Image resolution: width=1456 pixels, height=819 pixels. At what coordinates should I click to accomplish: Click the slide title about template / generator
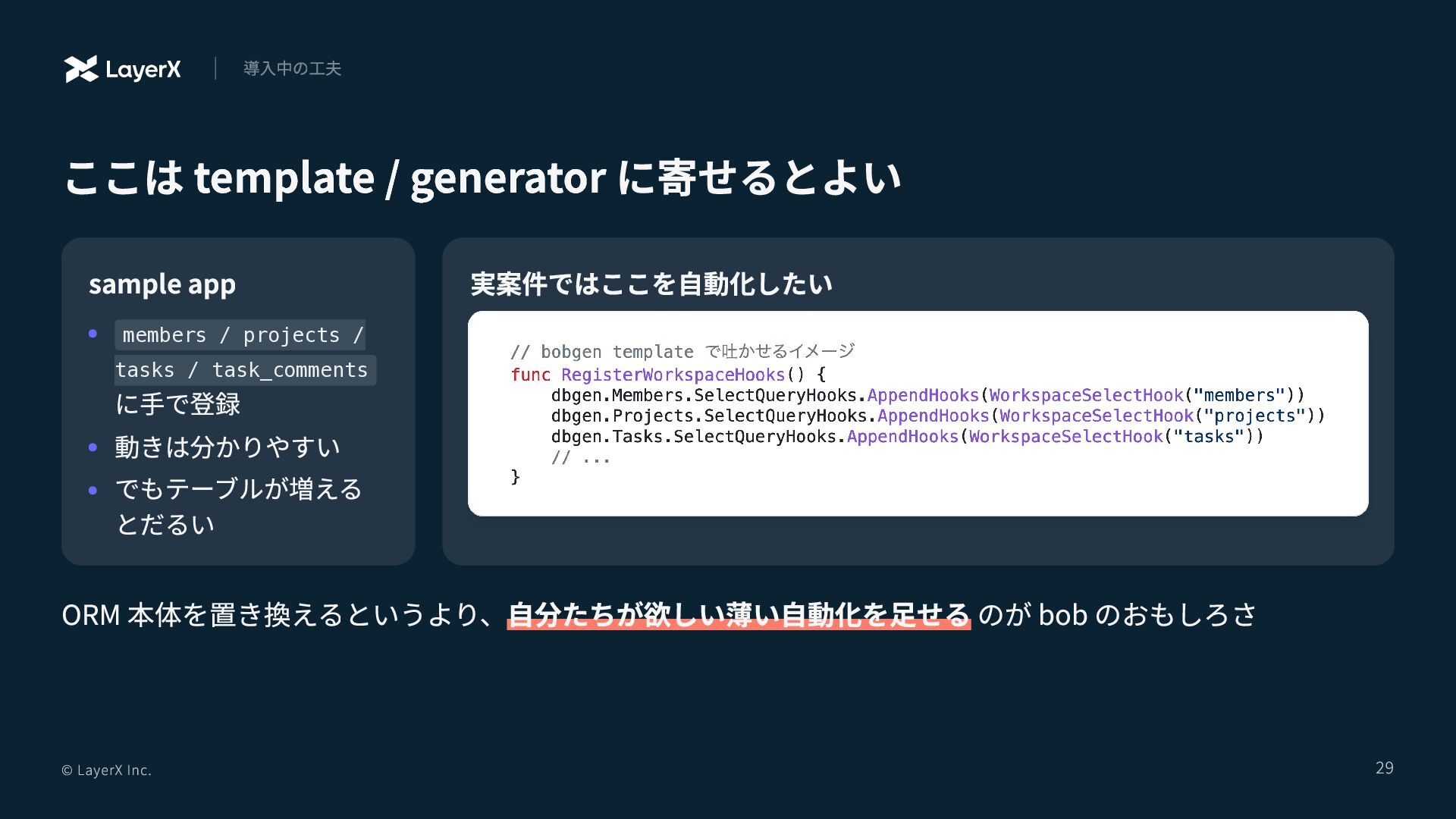482,177
